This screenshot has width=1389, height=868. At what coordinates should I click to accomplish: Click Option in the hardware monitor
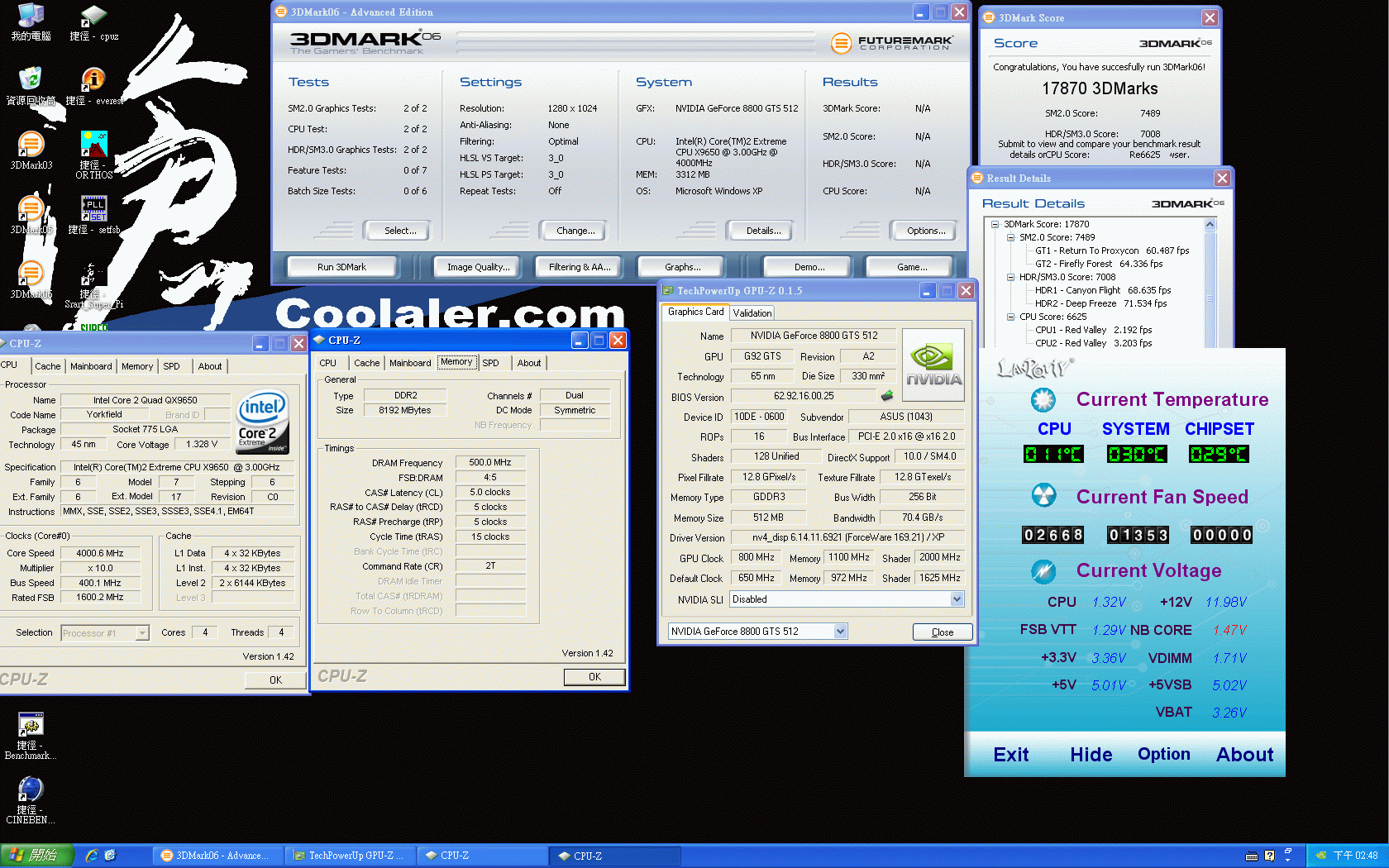point(1163,754)
